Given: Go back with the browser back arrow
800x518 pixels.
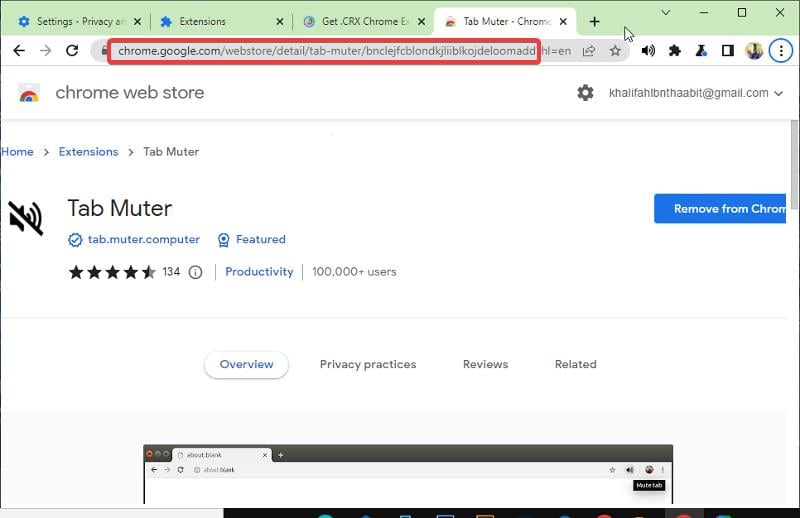Looking at the screenshot, I should click(x=19, y=51).
